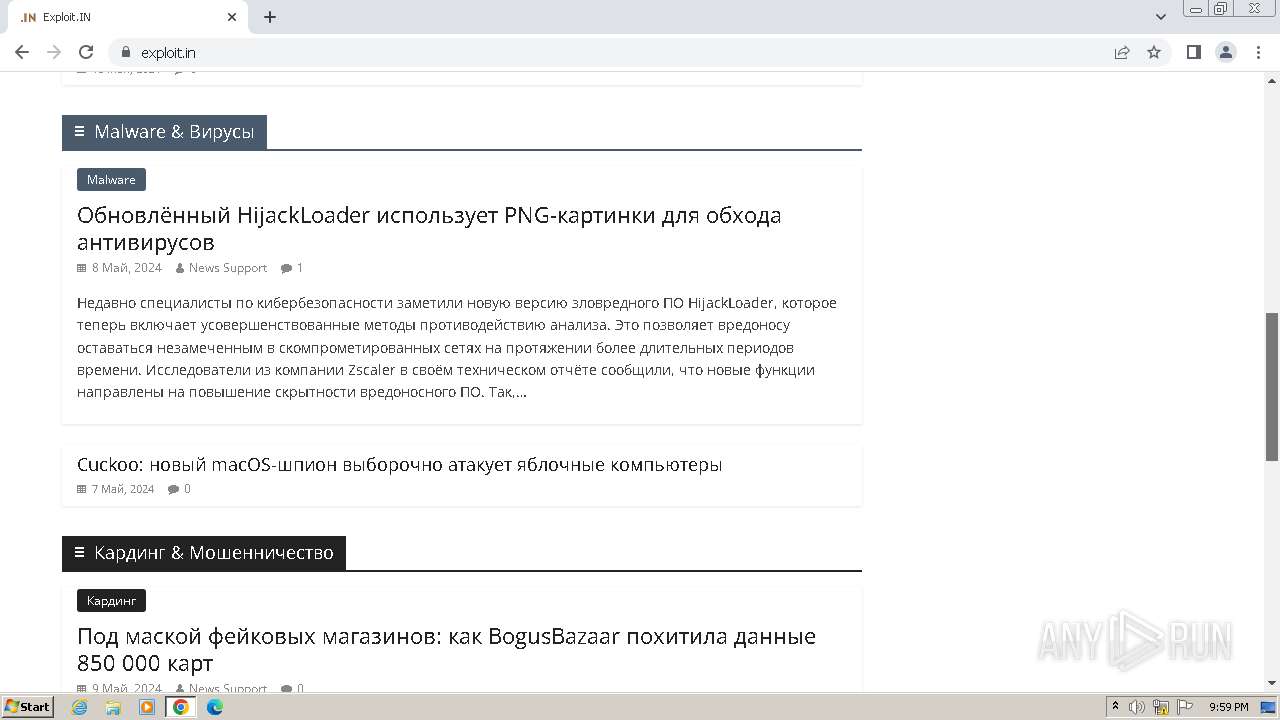Share this page using the share icon

click(1122, 52)
